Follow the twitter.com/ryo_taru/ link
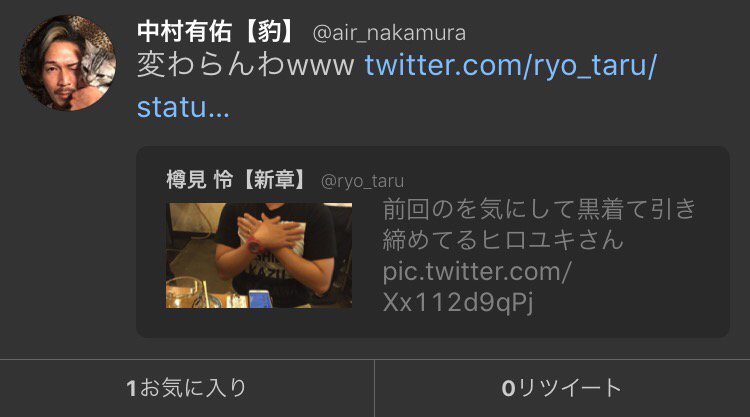 click(511, 65)
